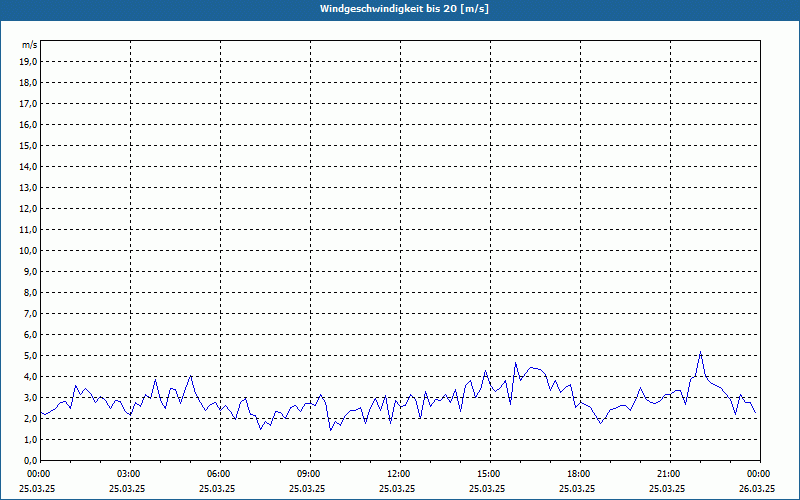Select the 19,0 y-axis label
The height and width of the screenshot is (500, 800).
coord(28,61)
